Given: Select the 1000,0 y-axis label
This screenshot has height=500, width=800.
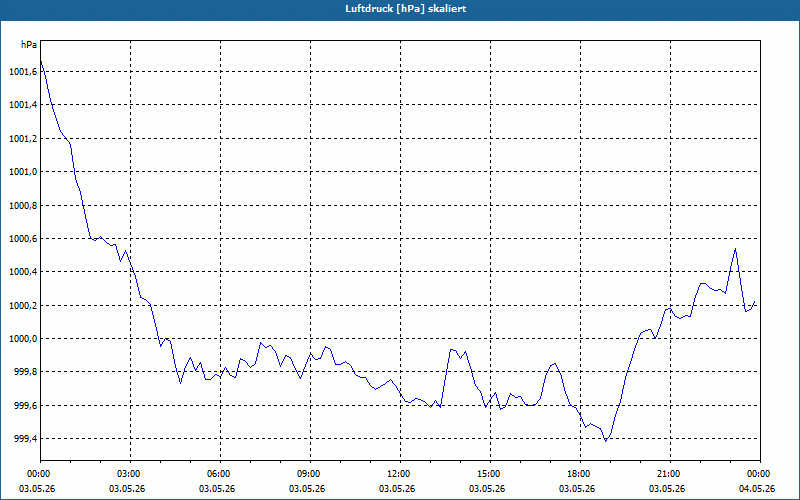Looking at the screenshot, I should click(23, 339).
